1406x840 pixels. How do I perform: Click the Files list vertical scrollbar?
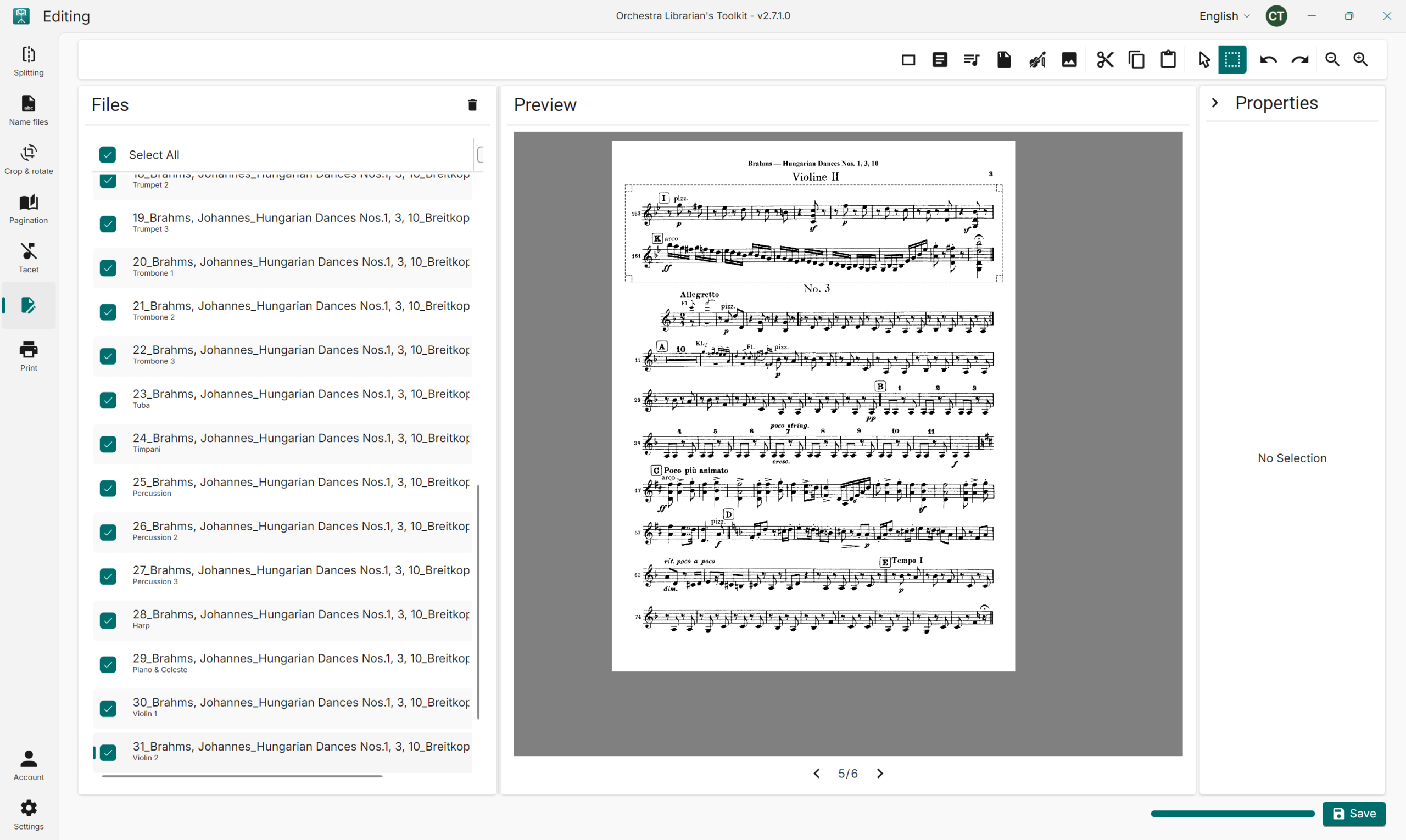click(x=478, y=602)
